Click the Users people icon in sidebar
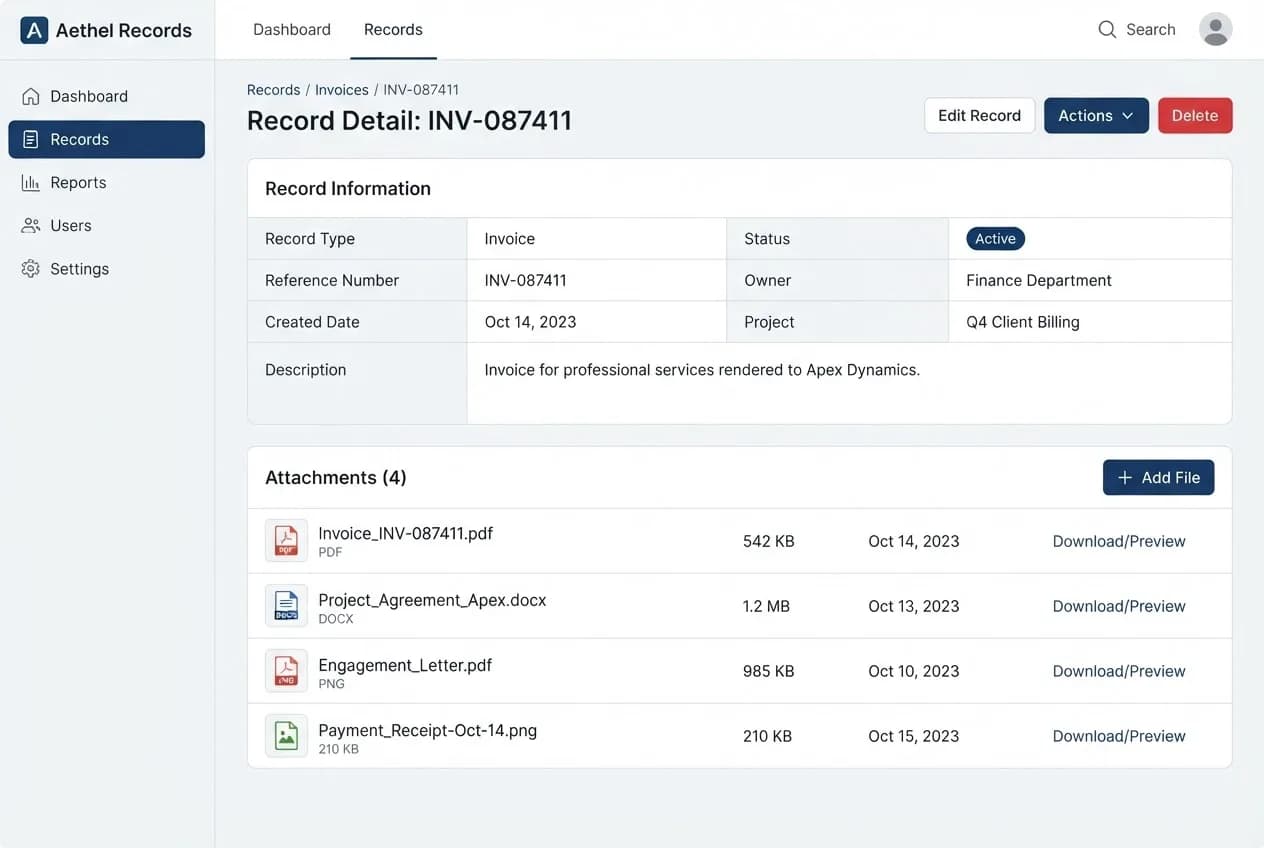1264x848 pixels. pos(31,226)
